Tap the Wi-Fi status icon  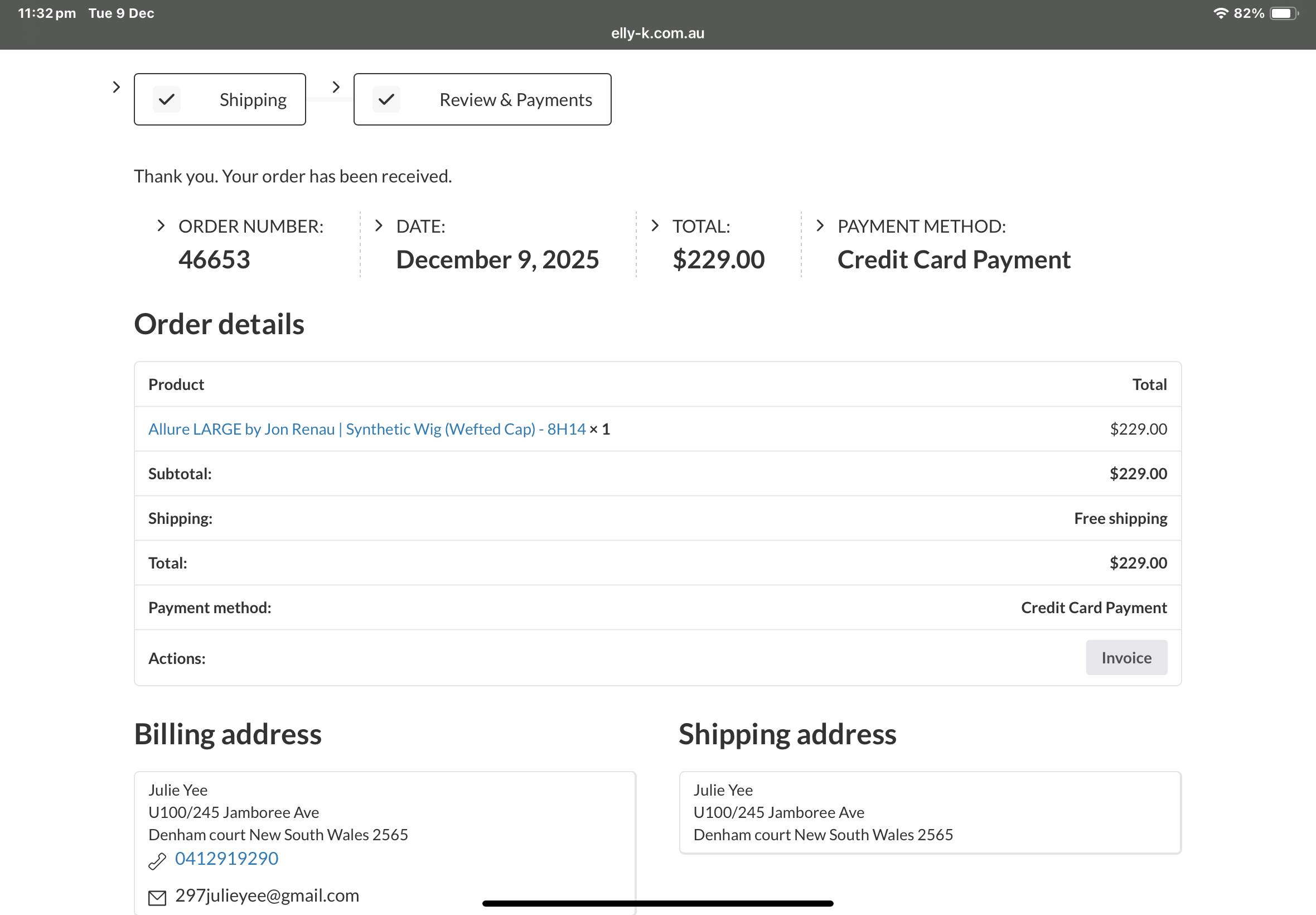point(1220,13)
